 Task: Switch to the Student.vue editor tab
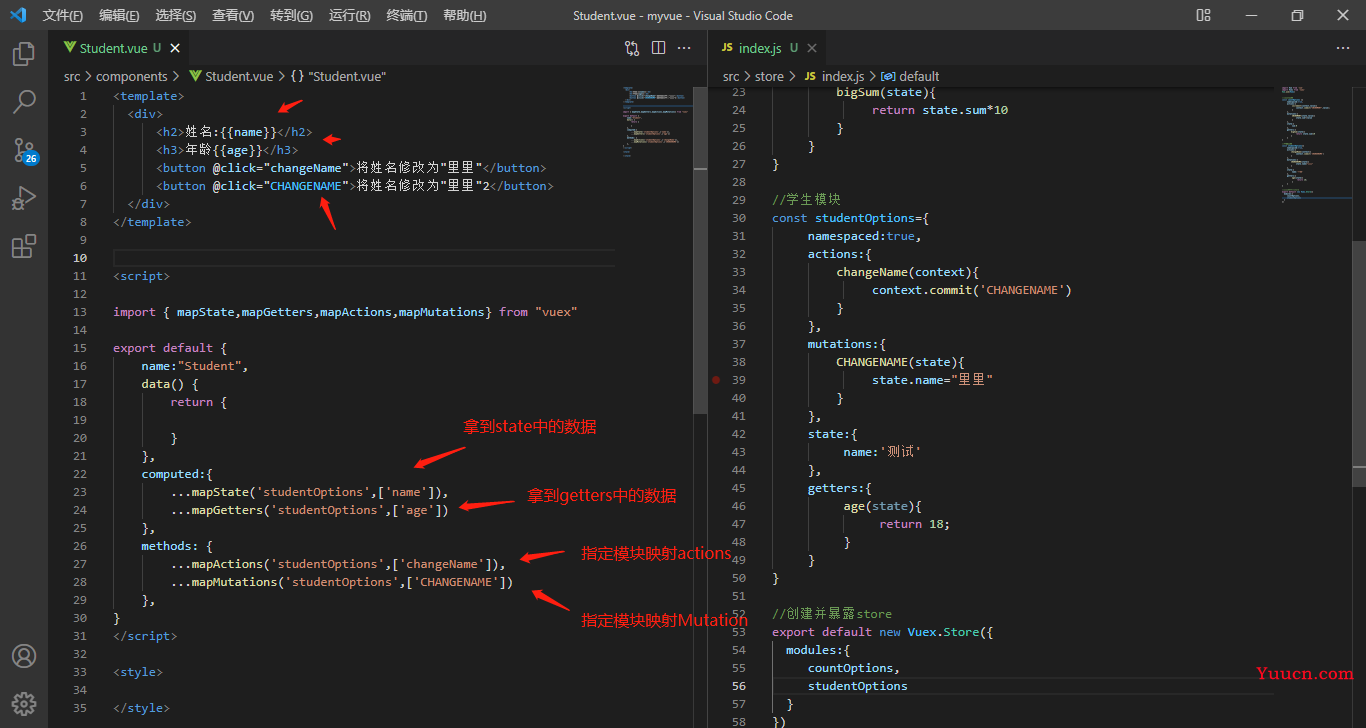click(x=118, y=48)
